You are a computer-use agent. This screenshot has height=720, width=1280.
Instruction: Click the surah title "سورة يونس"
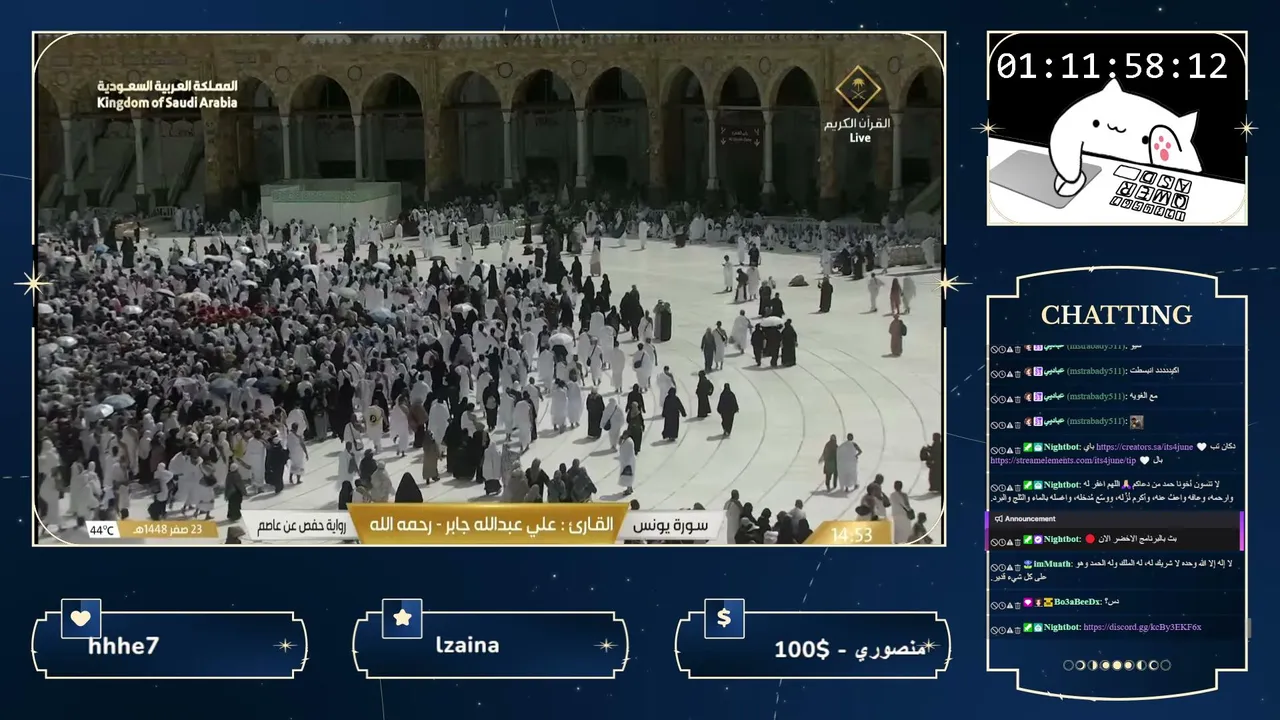[x=670, y=526]
